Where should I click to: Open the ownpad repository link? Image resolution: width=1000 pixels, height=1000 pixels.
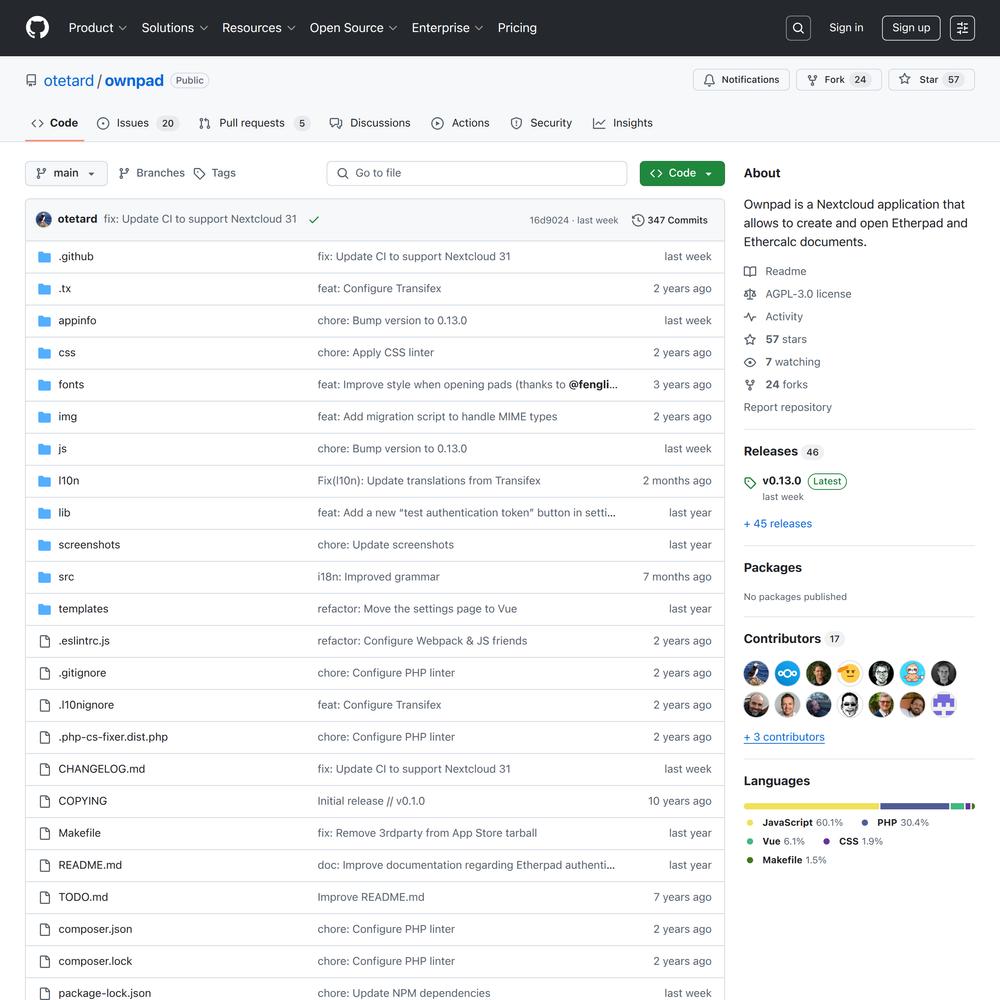134,80
